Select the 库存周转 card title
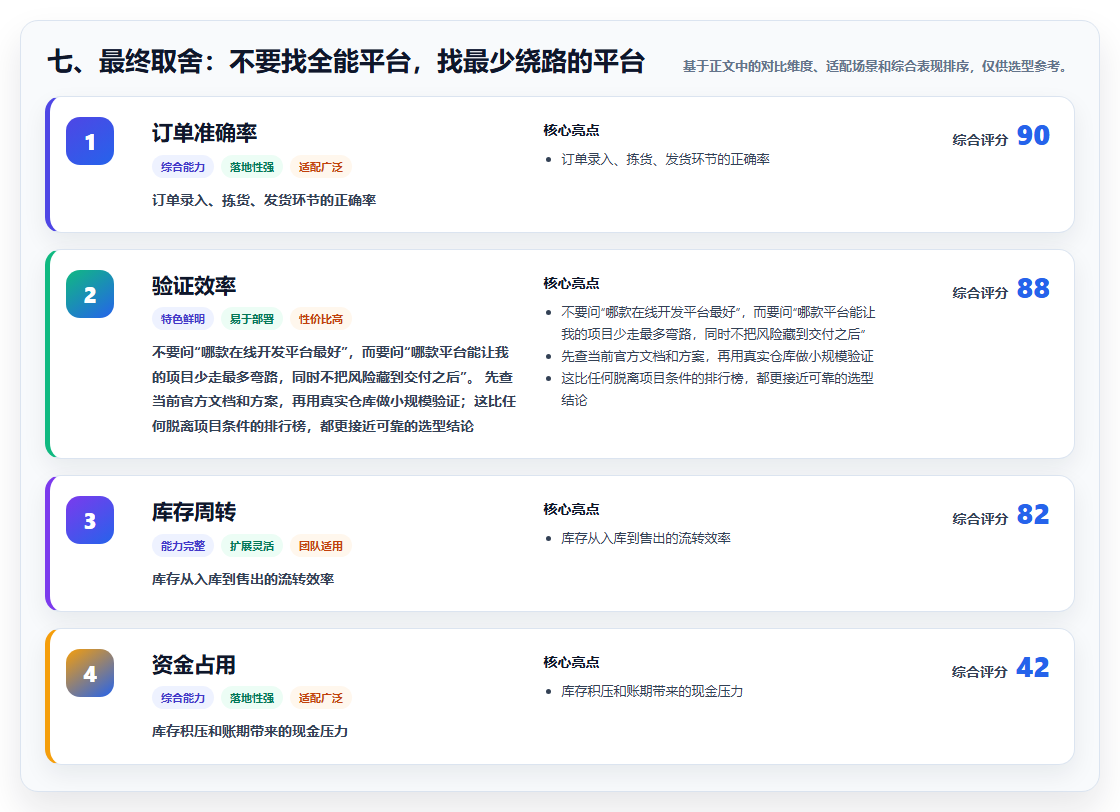Viewport: 1120px width, 812px height. pyautogui.click(x=194, y=512)
